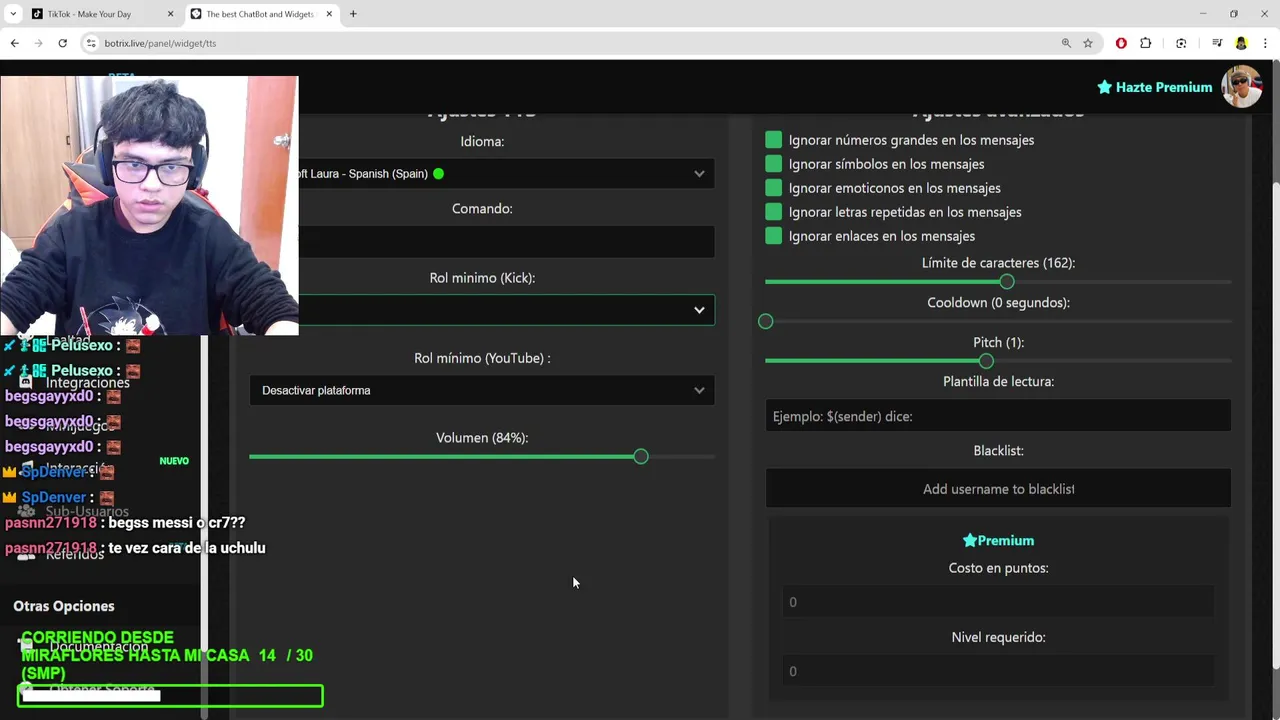Image resolution: width=1280 pixels, height=720 pixels.
Task: Adjust the Volumen (84%) slider
Action: pyautogui.click(x=641, y=457)
